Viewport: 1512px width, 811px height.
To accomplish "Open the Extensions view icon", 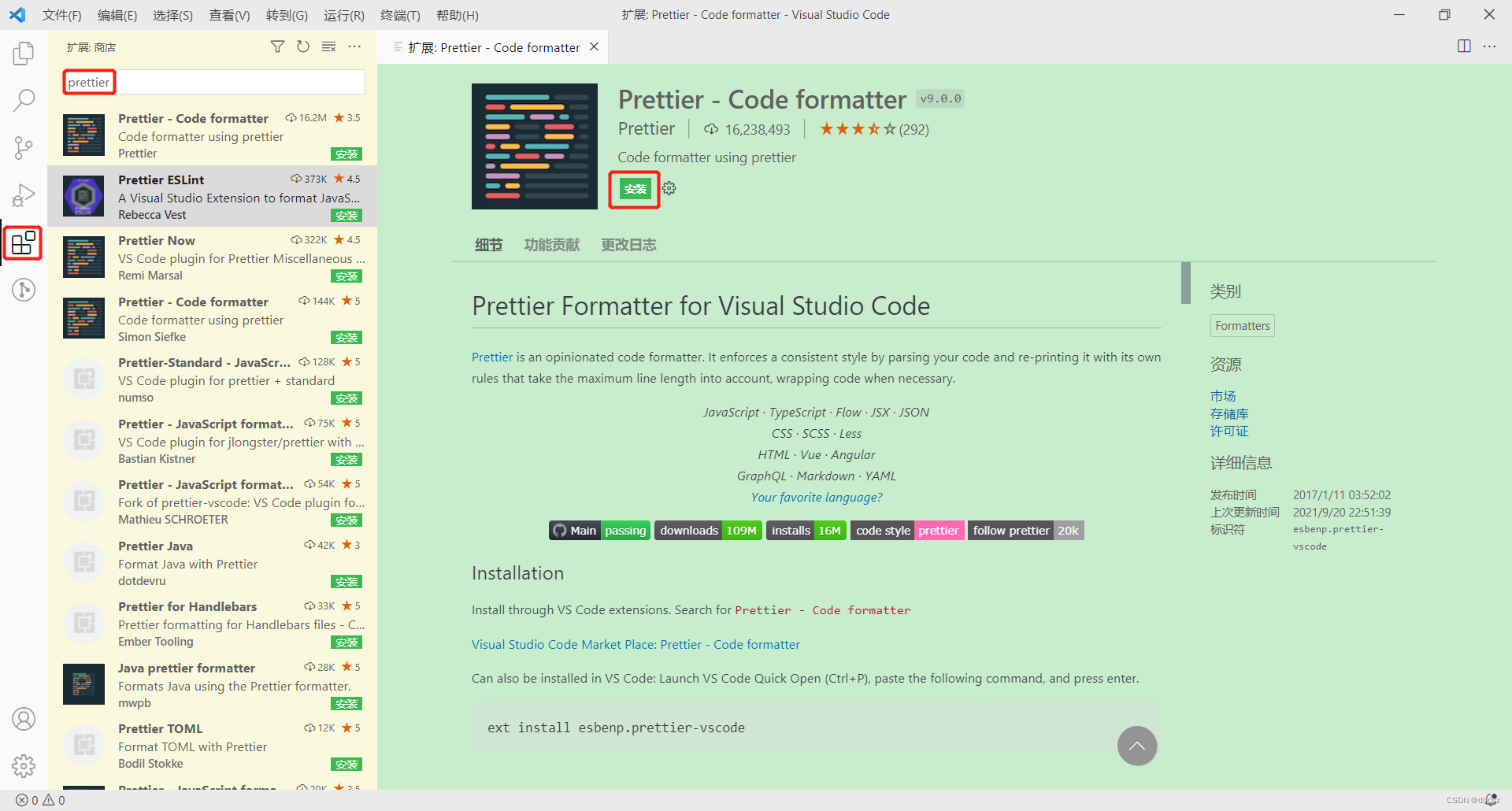I will (x=24, y=243).
